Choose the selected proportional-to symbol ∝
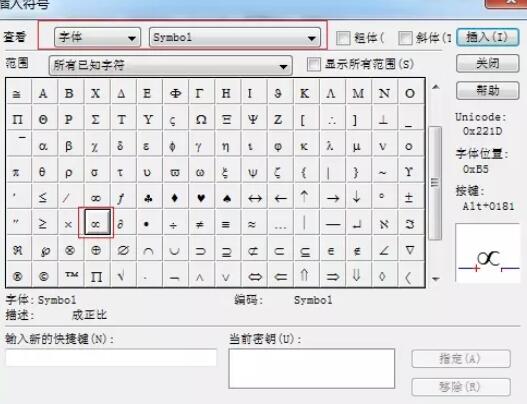The image size is (527, 404). click(x=96, y=223)
